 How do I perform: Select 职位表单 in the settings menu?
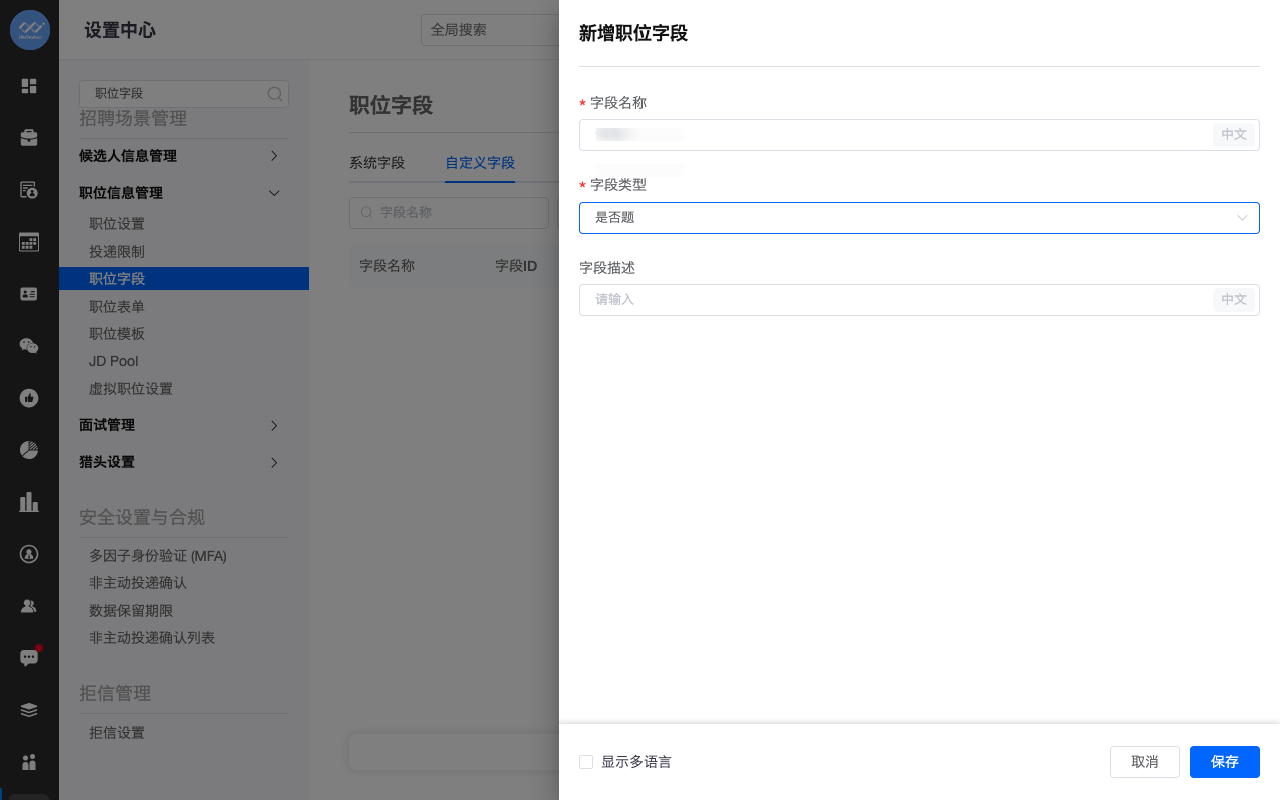point(117,307)
